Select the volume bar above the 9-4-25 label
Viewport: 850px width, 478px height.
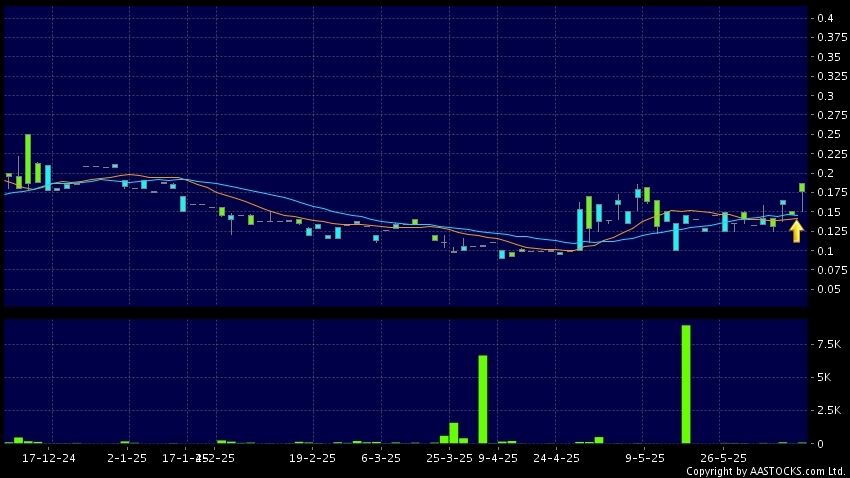point(482,399)
